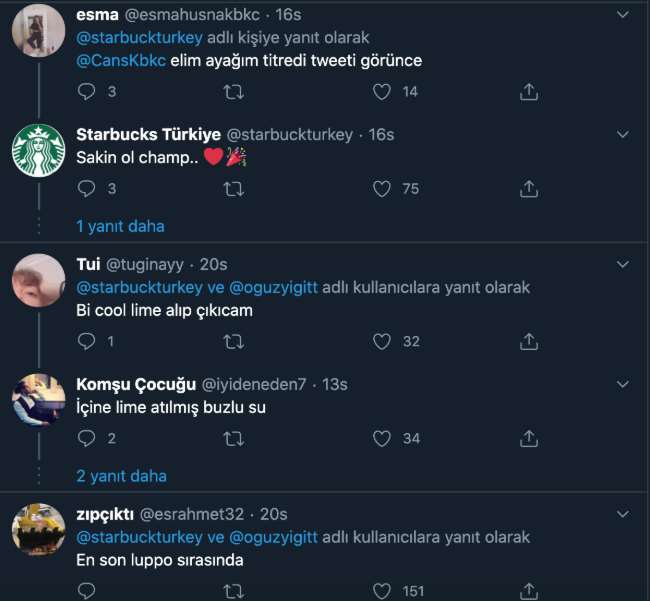Reply to Starbucks Türkiye's tweet
This screenshot has height=602, width=650.
pos(86,188)
